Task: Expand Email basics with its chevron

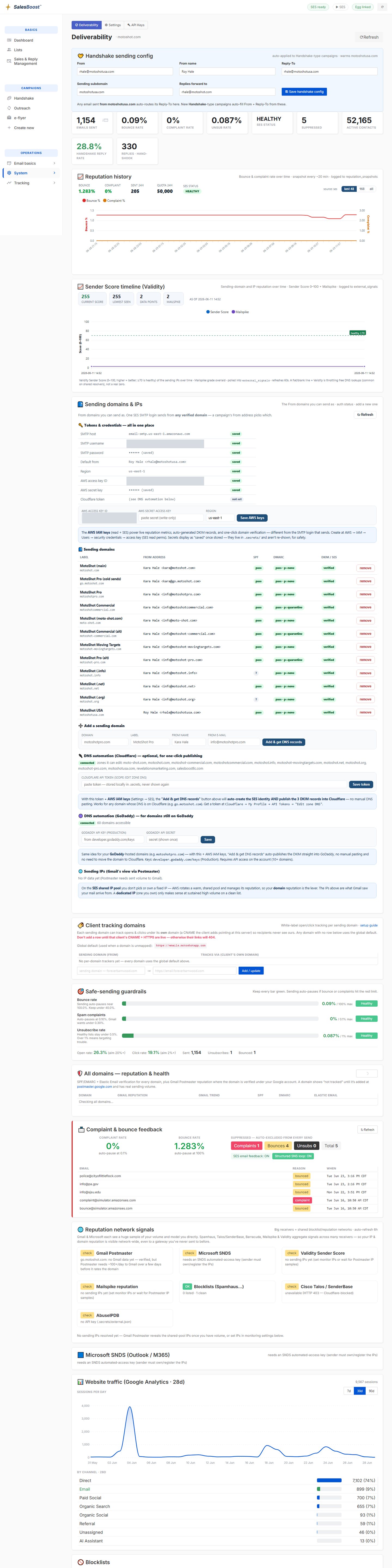Action: pyautogui.click(x=55, y=163)
